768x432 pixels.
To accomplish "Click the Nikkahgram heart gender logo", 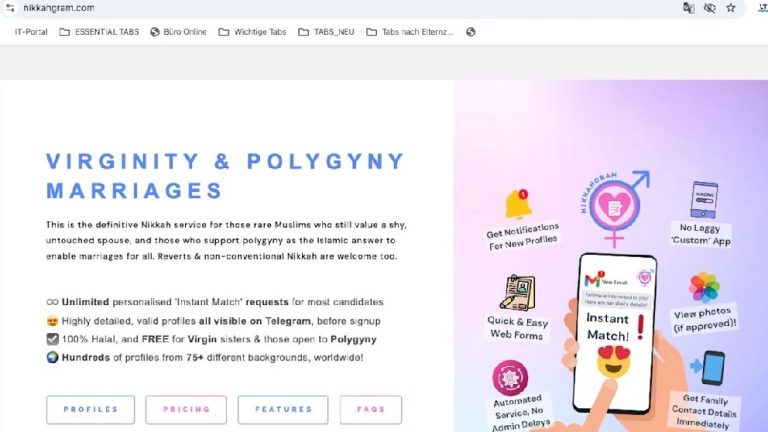I will [x=616, y=208].
